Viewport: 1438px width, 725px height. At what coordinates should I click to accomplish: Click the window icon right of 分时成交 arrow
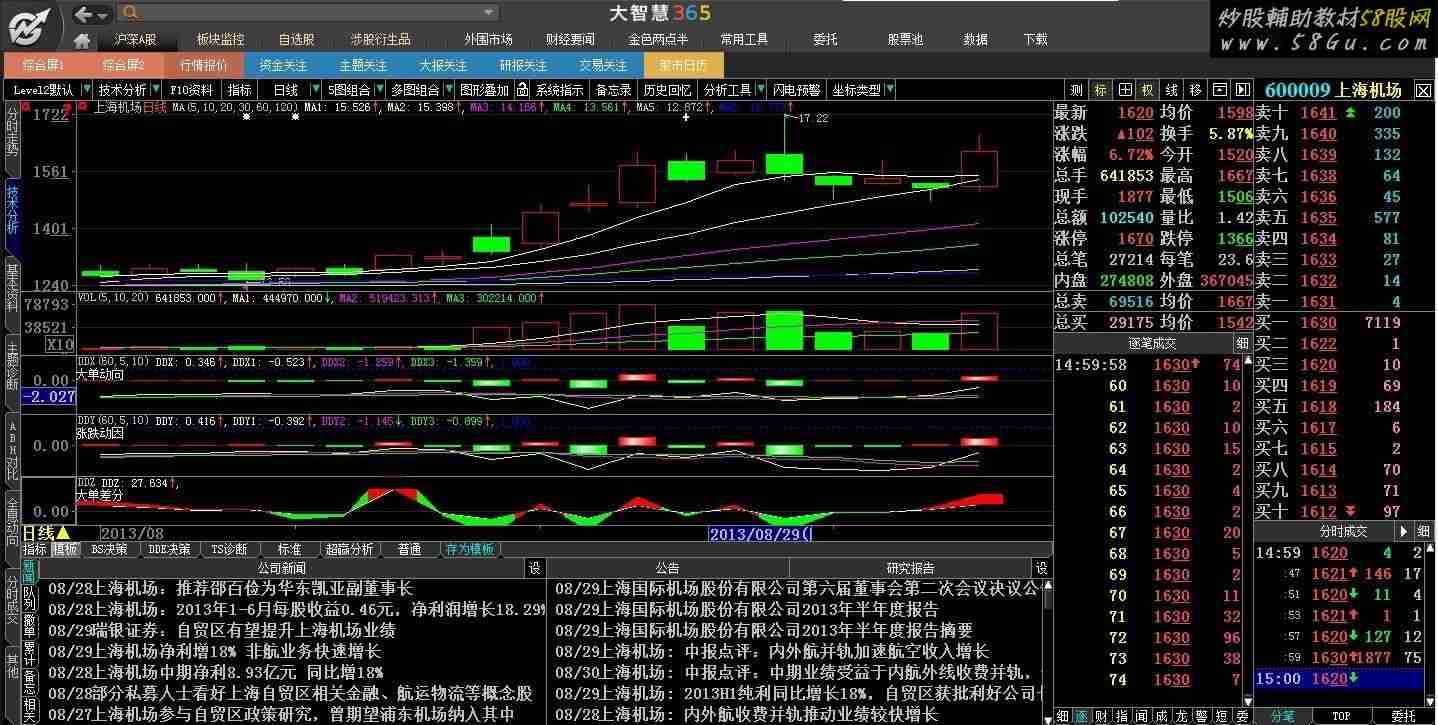click(1423, 531)
